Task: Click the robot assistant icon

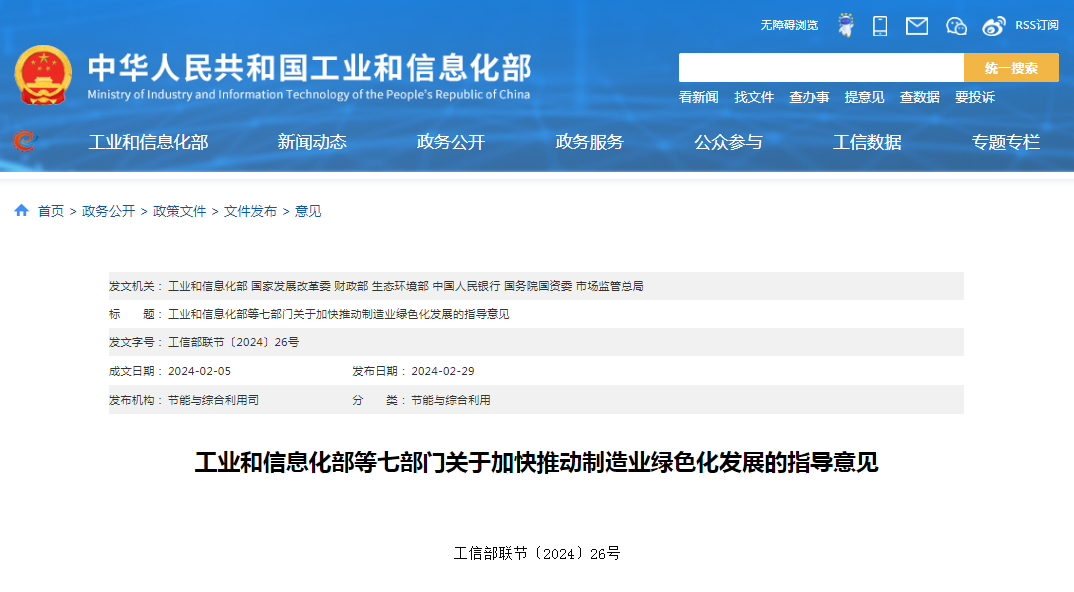Action: pos(846,25)
